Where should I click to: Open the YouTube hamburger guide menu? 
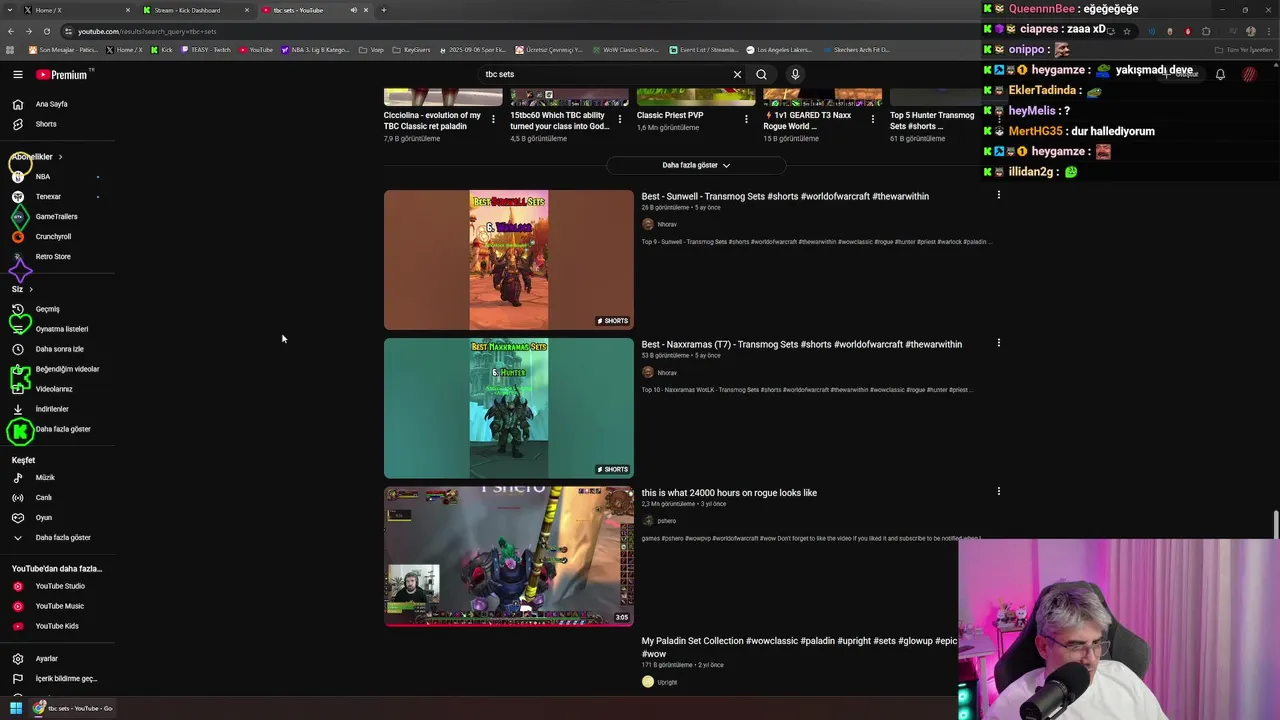[17, 74]
